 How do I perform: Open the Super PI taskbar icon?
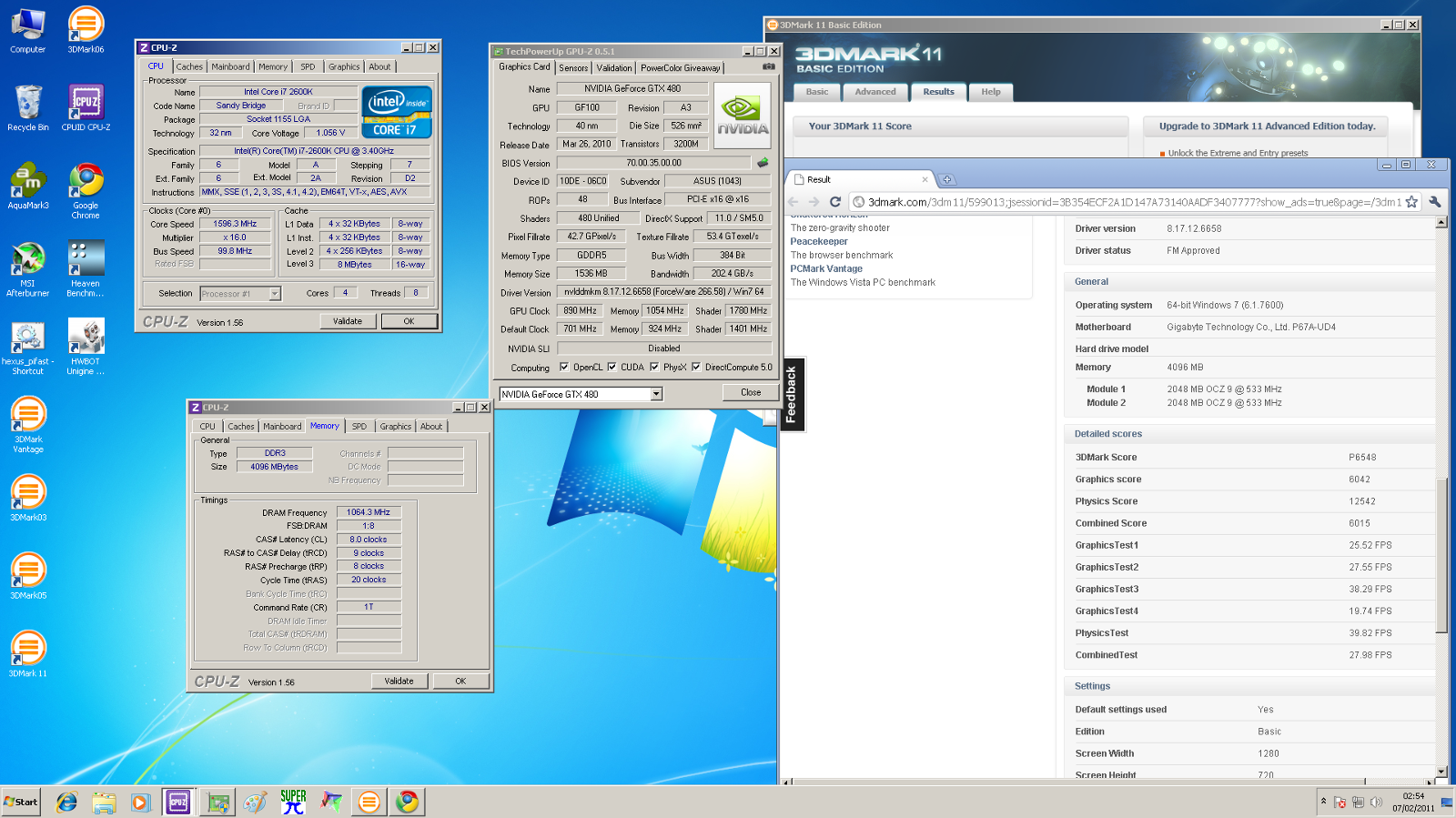(293, 802)
